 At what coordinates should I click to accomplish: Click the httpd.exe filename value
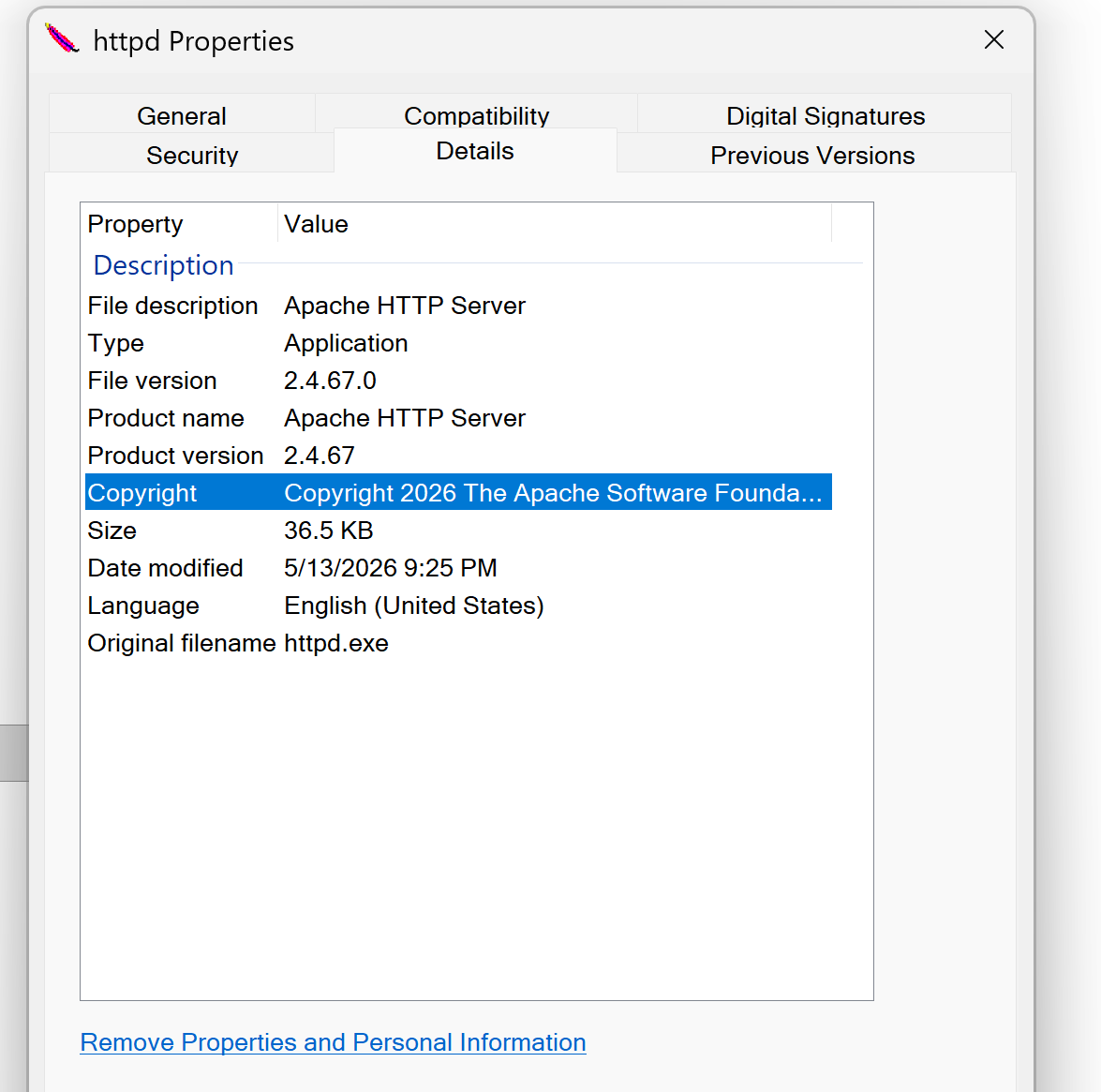coord(336,643)
